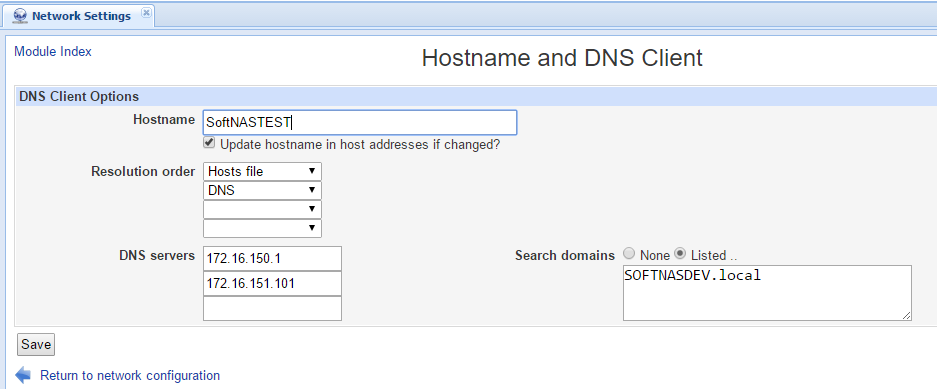This screenshot has width=937, height=389.
Task: Select the Listed search domains option
Action: coord(679,254)
